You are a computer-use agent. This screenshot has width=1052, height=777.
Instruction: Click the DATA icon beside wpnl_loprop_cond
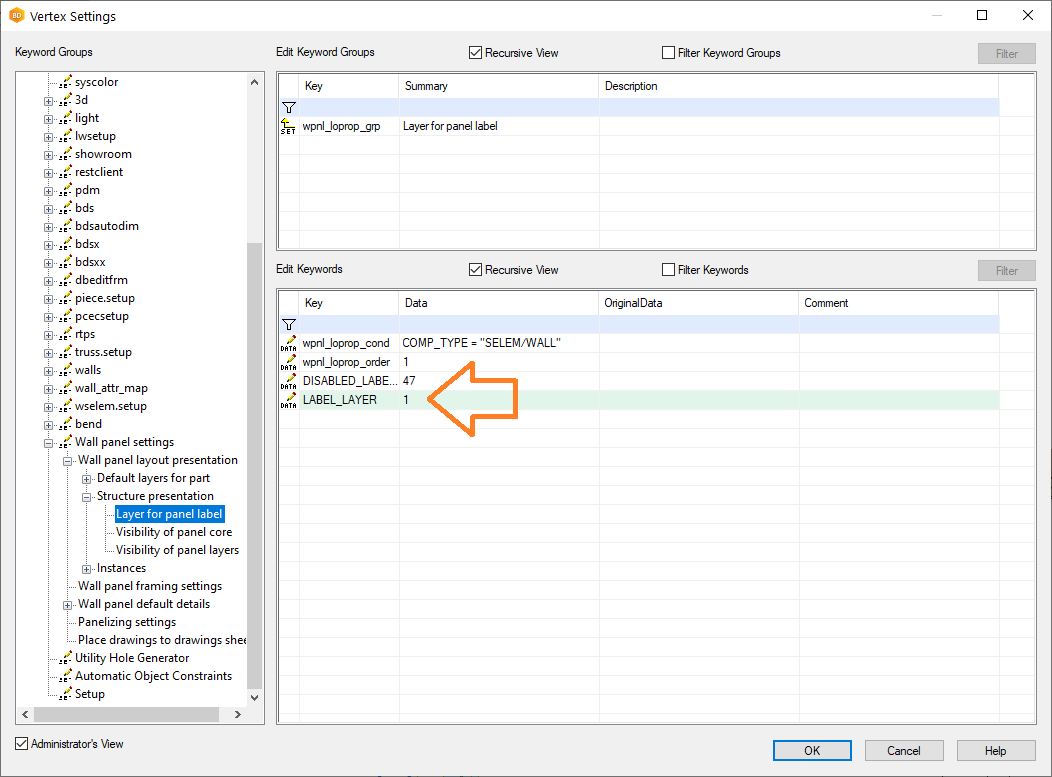[288, 343]
